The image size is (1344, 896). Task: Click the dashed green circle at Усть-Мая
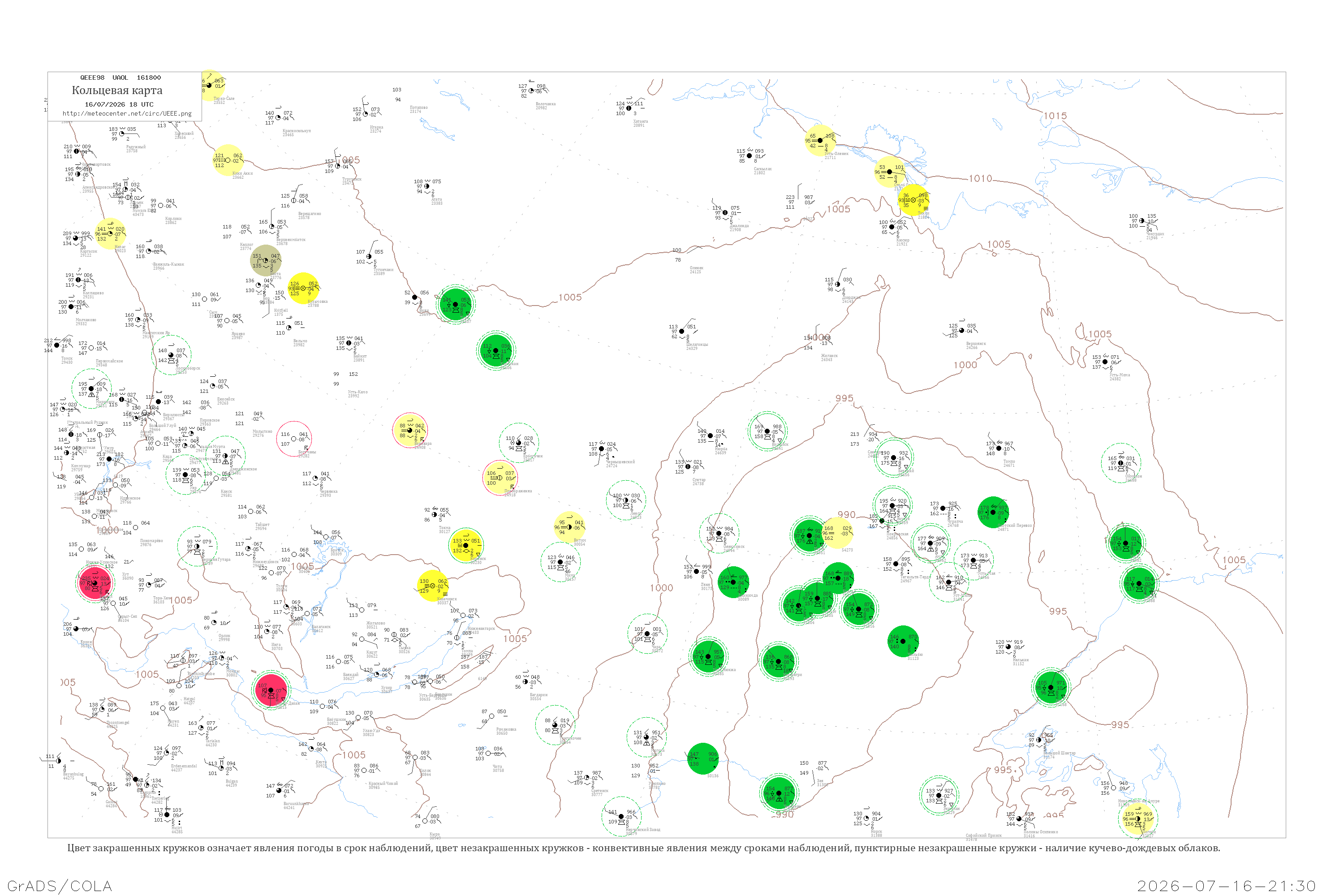point(973,560)
